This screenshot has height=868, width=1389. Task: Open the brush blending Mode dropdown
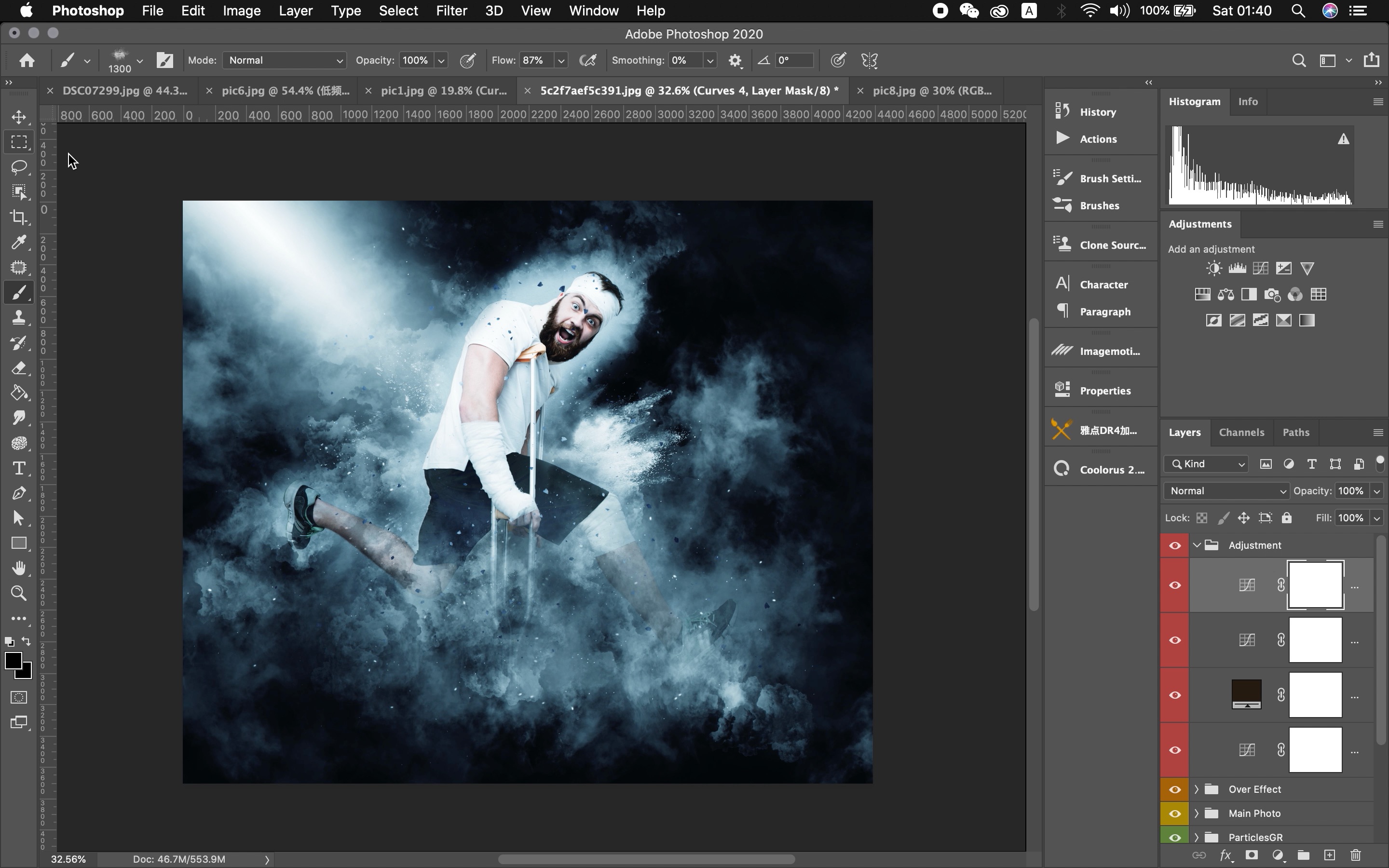285,60
